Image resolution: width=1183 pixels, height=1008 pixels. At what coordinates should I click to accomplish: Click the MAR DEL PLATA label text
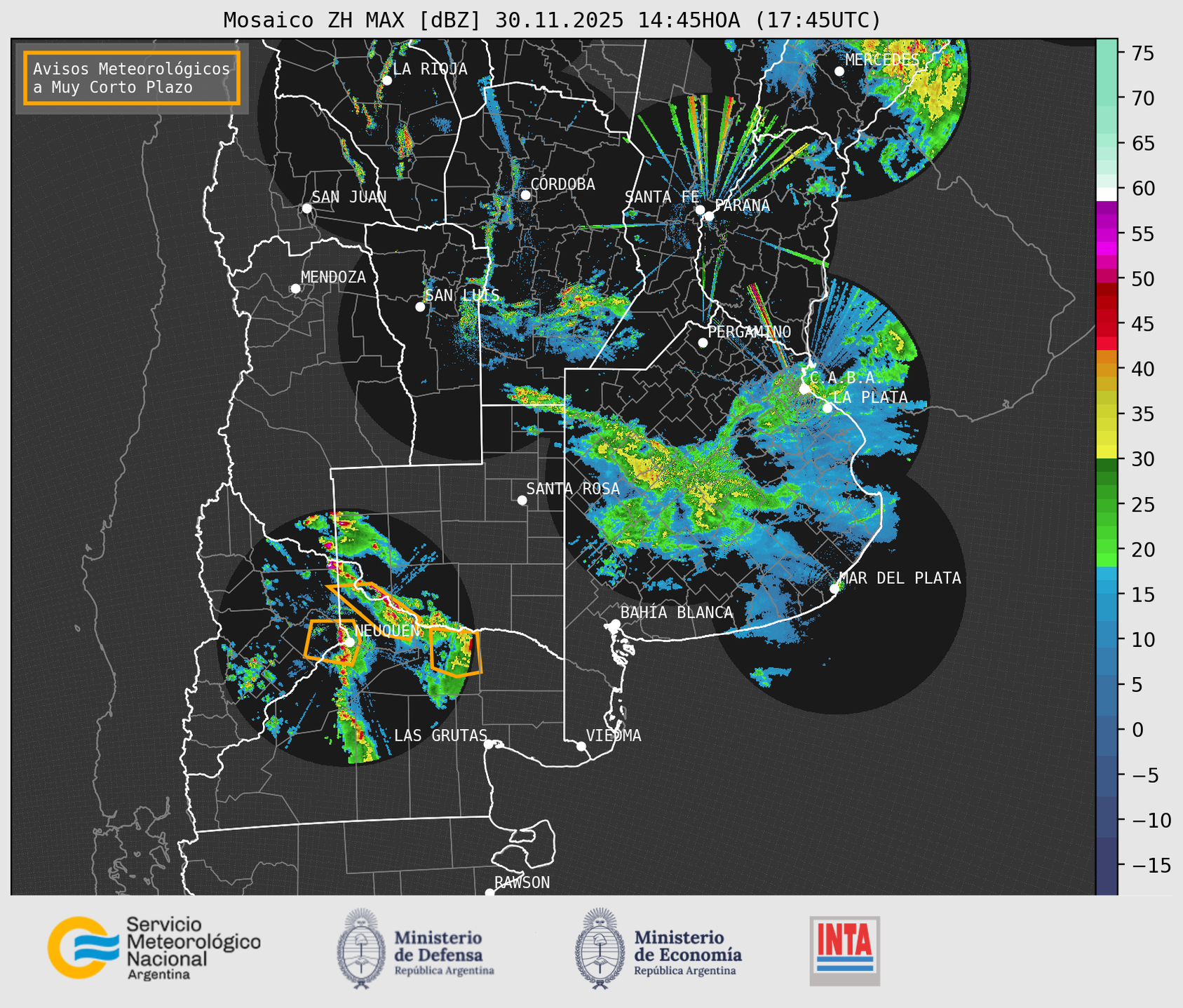900,578
